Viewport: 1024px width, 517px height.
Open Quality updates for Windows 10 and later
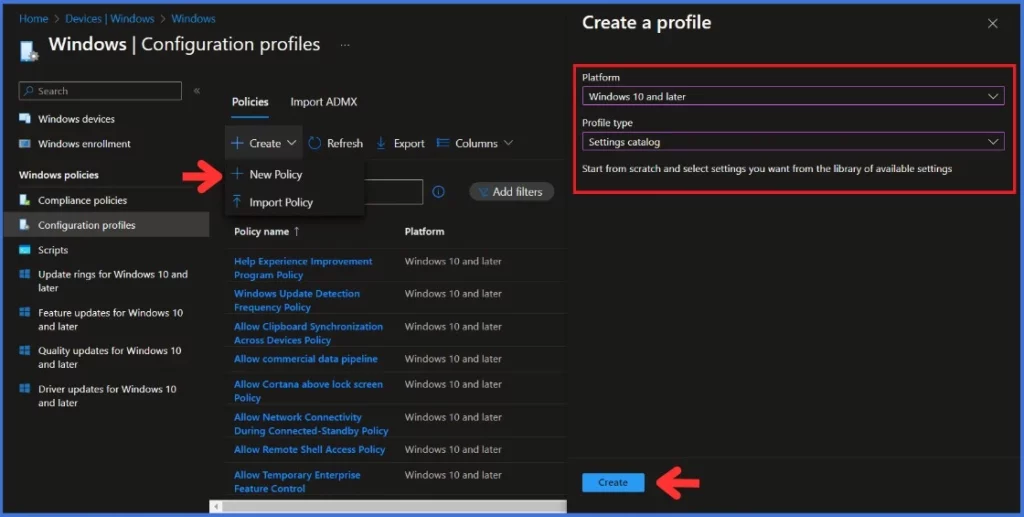(x=110, y=357)
